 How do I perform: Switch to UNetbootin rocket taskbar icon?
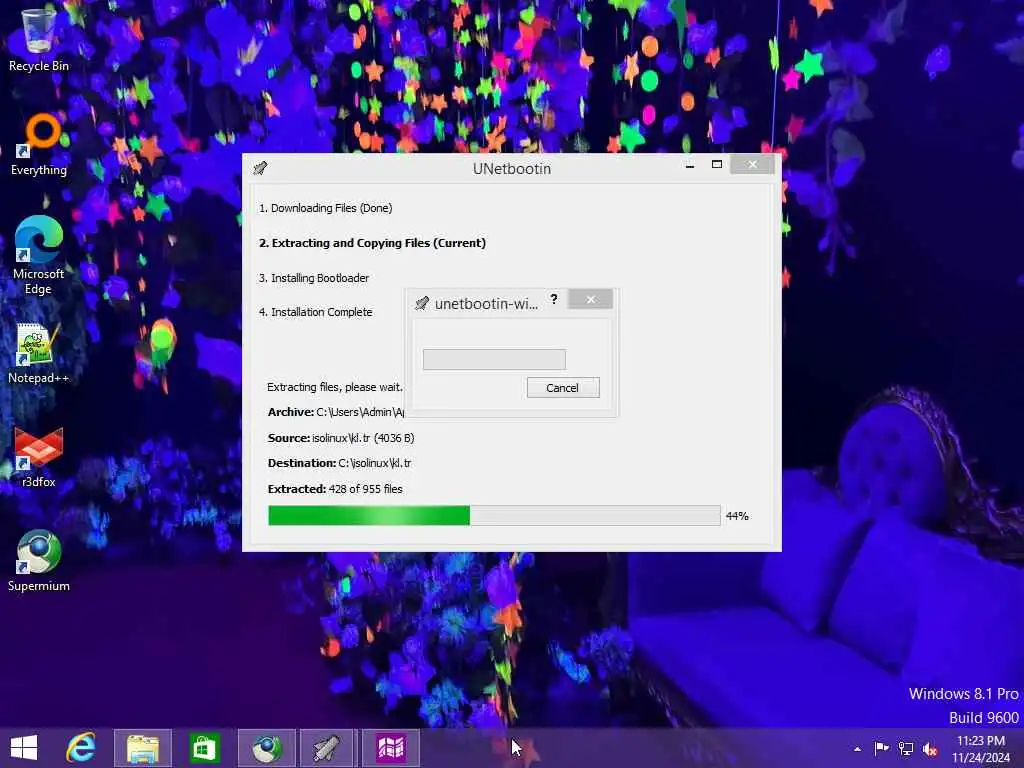(x=327, y=748)
